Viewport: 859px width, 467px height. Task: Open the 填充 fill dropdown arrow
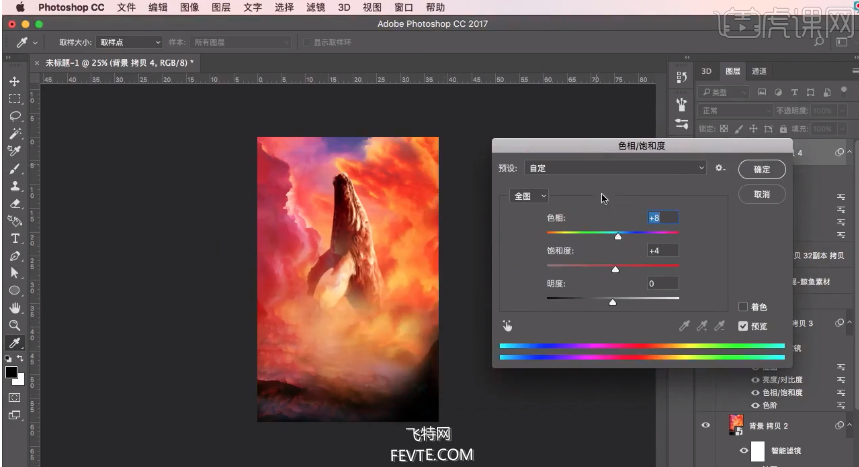click(843, 129)
